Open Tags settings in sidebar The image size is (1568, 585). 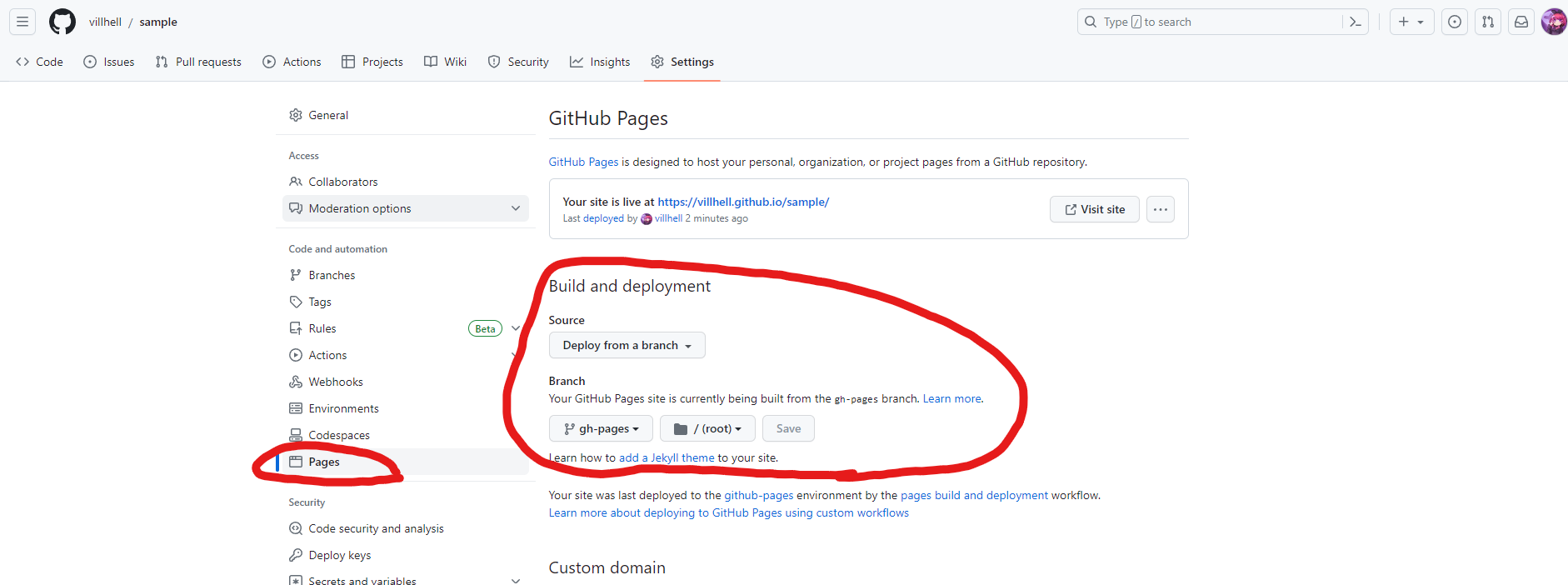pyautogui.click(x=406, y=302)
